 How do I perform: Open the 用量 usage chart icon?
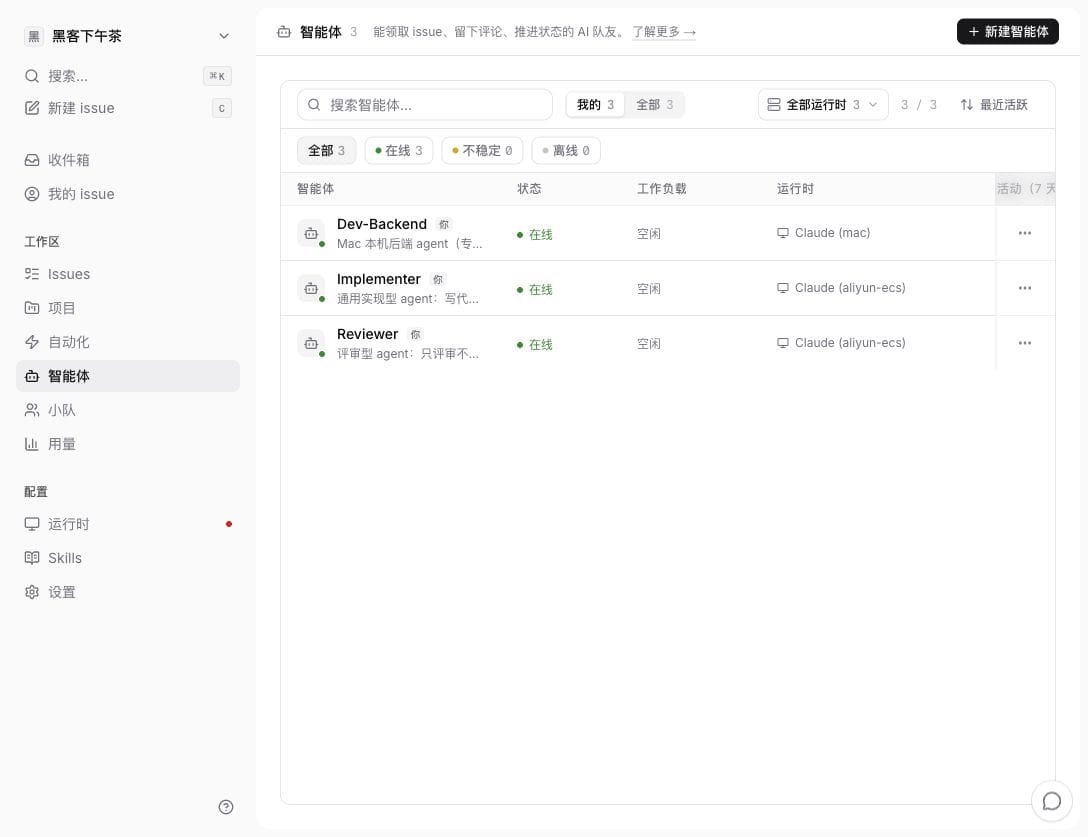[x=32, y=444]
